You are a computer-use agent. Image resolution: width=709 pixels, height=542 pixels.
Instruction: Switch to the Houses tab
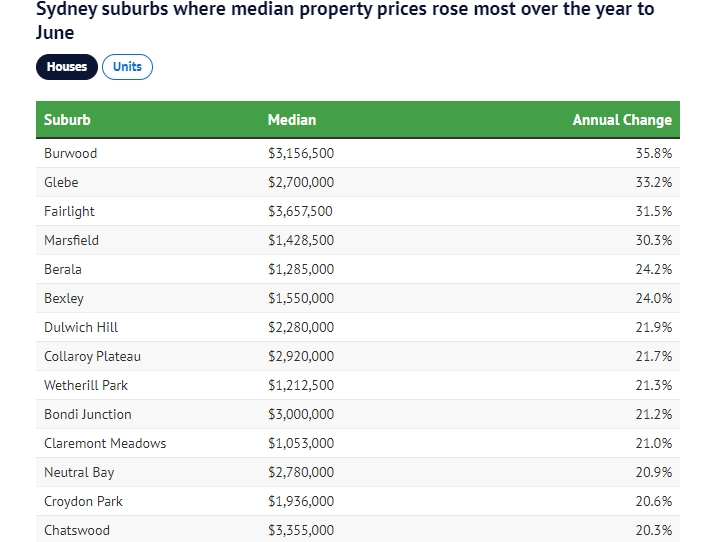pyautogui.click(x=67, y=67)
